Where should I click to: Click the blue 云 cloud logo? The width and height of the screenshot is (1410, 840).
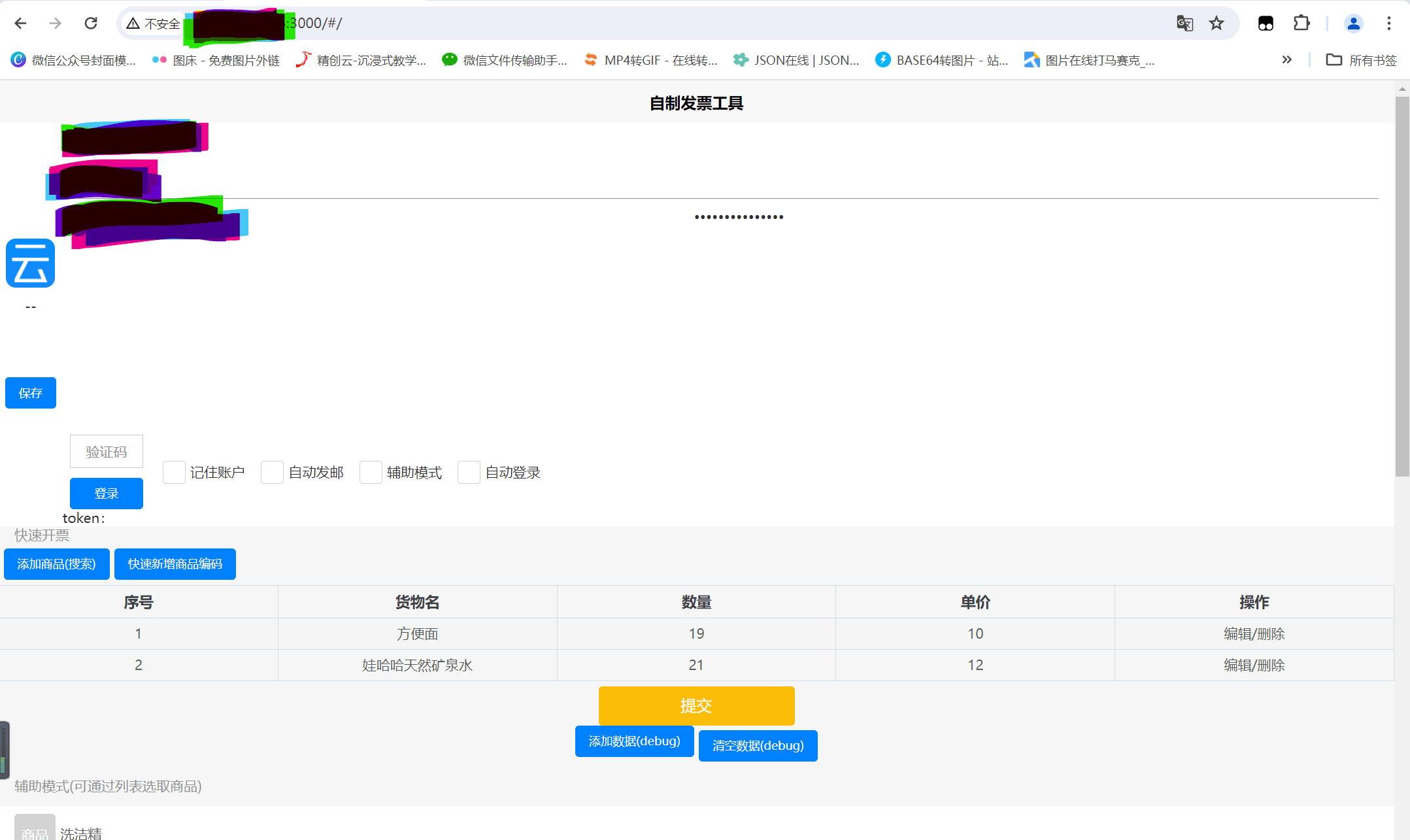30,263
